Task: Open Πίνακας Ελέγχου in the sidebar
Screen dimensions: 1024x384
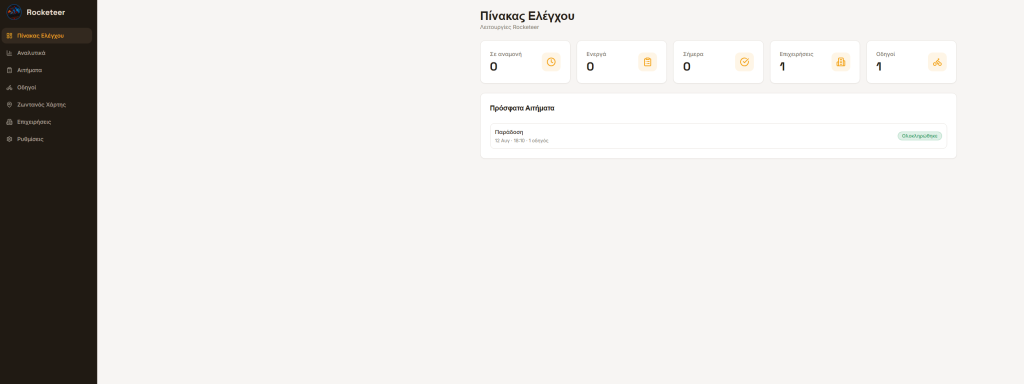Action: [x=46, y=36]
